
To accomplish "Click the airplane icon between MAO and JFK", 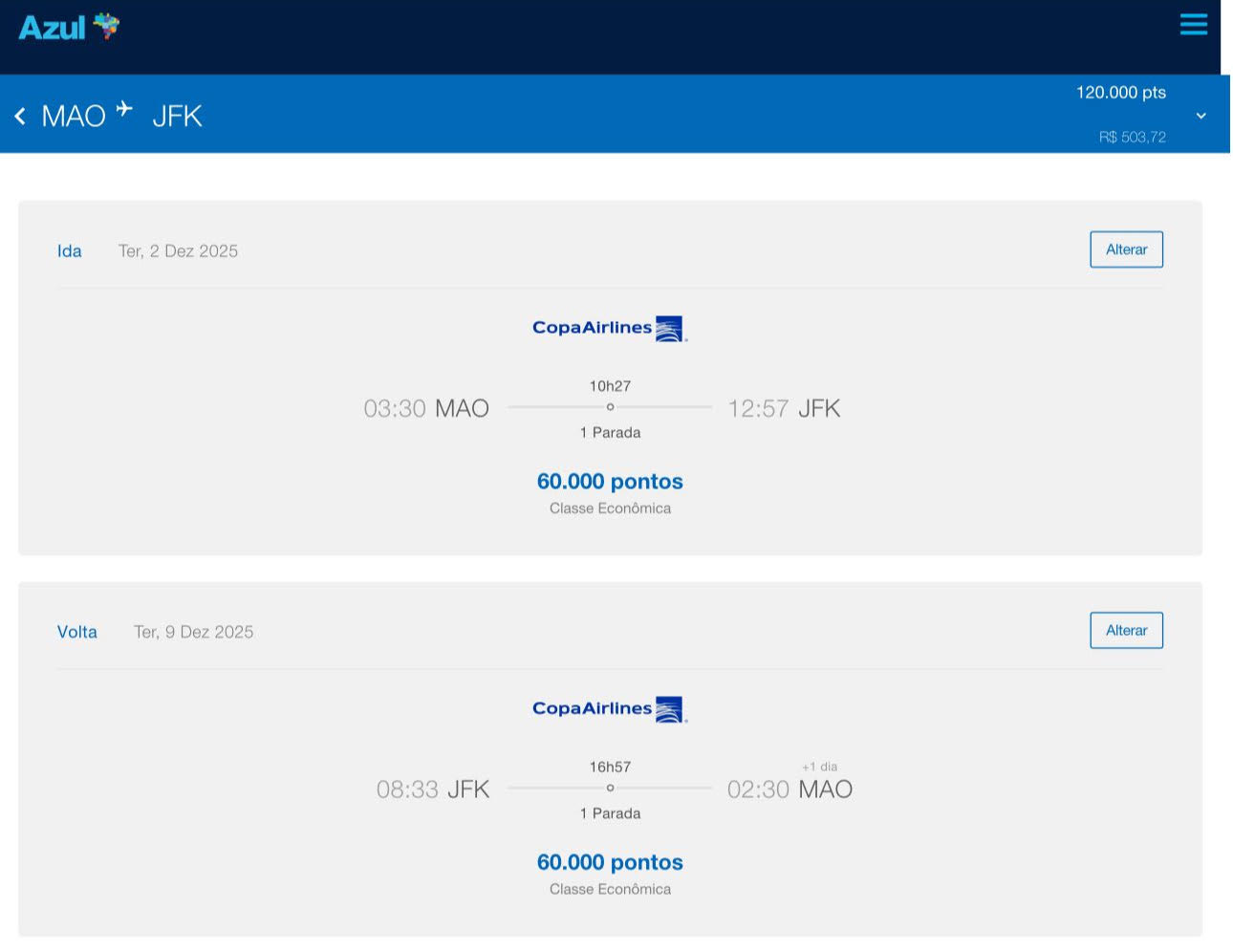I will (124, 110).
